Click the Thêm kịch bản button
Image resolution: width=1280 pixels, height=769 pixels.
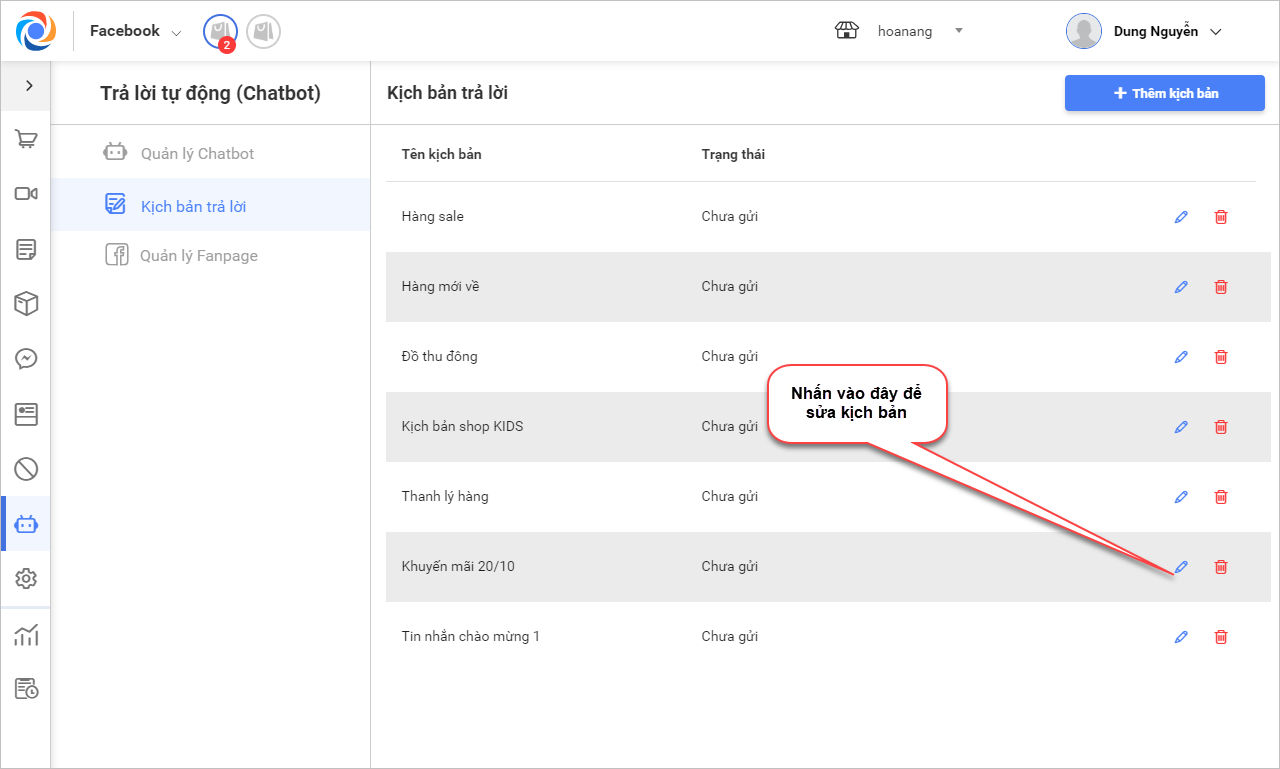point(1164,94)
